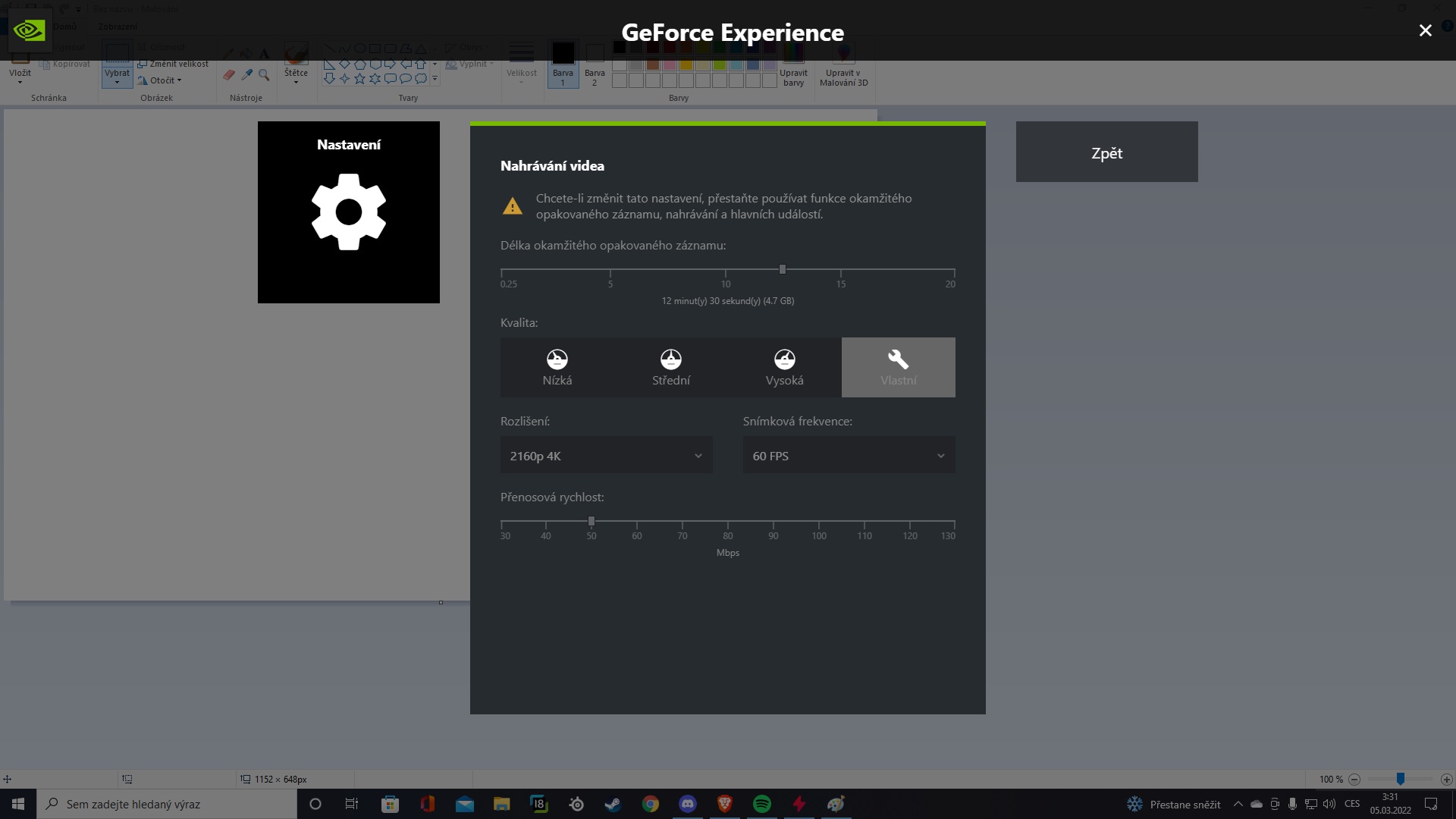Open Google Chrome from the taskbar

650,804
